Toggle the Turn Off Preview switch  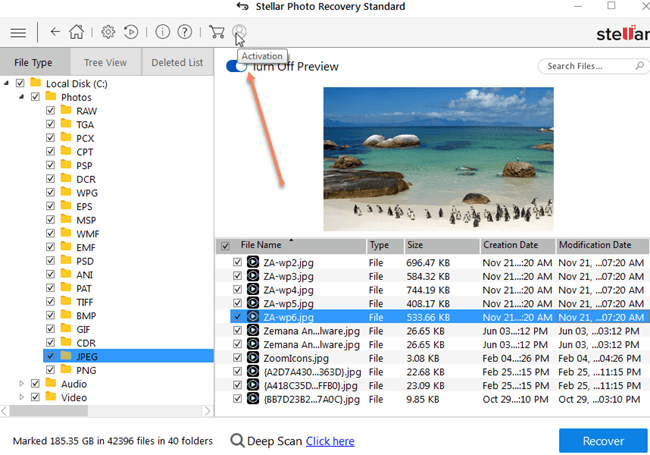[x=236, y=66]
